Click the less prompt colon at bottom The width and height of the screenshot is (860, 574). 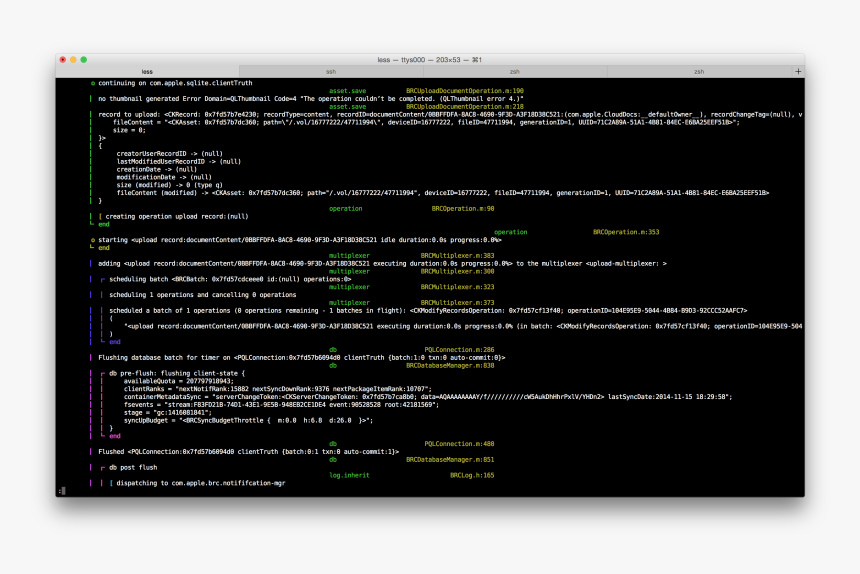[59, 491]
